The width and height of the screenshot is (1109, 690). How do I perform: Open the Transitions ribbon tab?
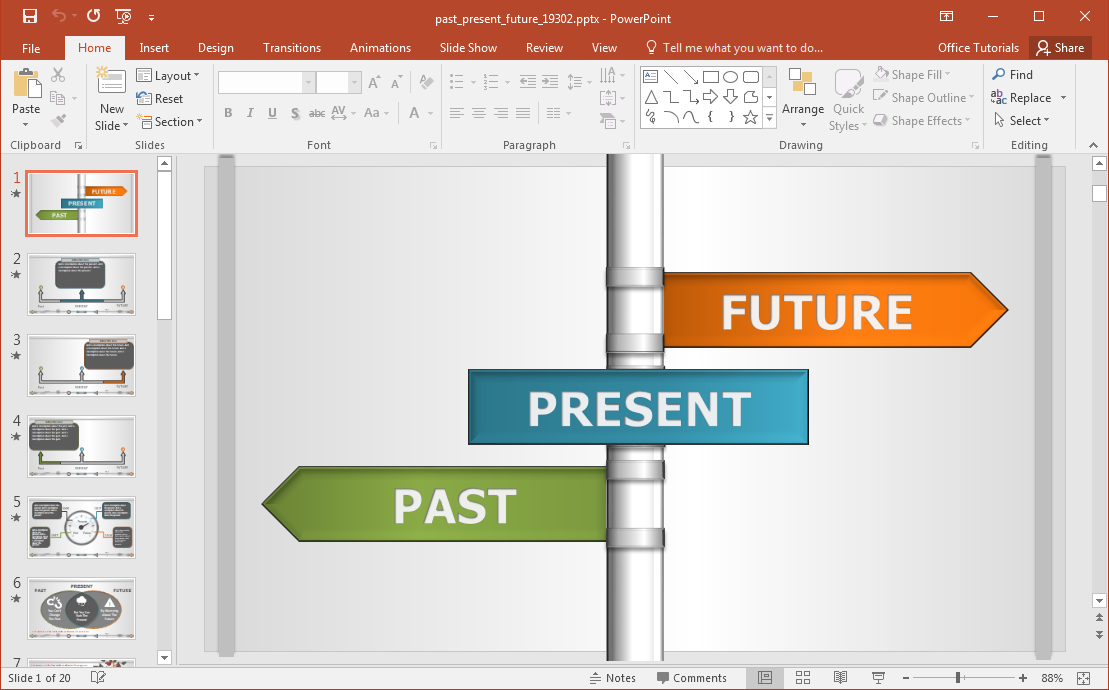[292, 48]
